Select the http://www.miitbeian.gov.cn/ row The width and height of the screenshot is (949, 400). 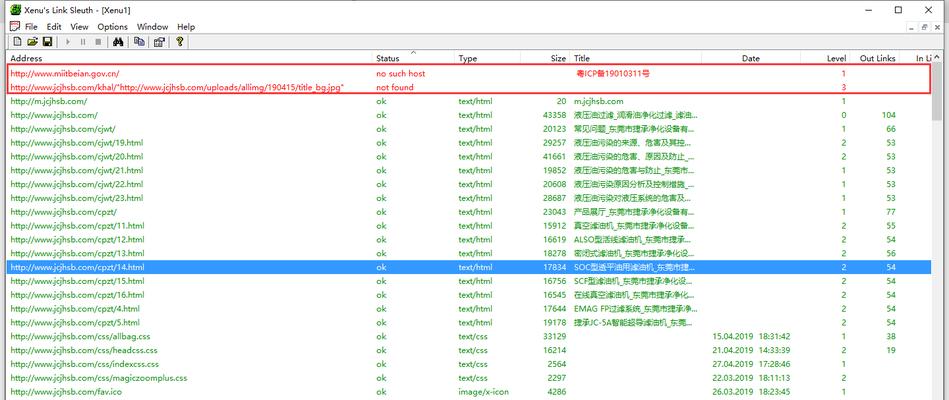click(469, 73)
